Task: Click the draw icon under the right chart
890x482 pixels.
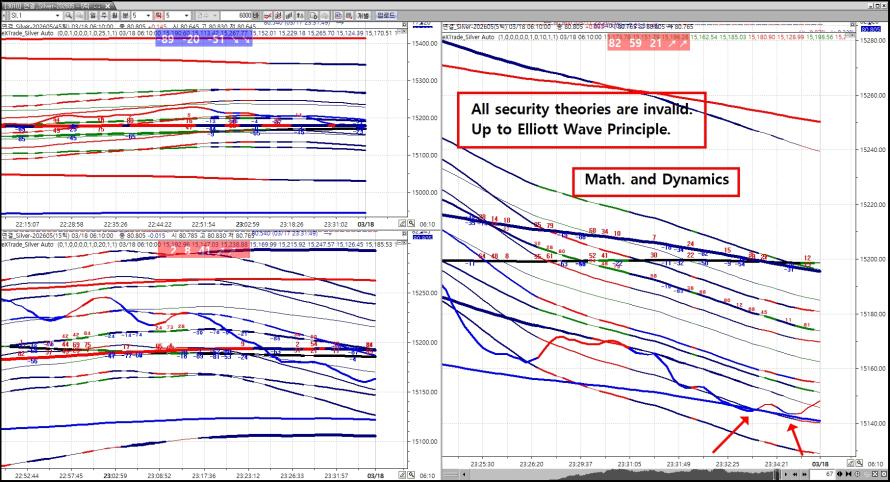Action: 850,463
